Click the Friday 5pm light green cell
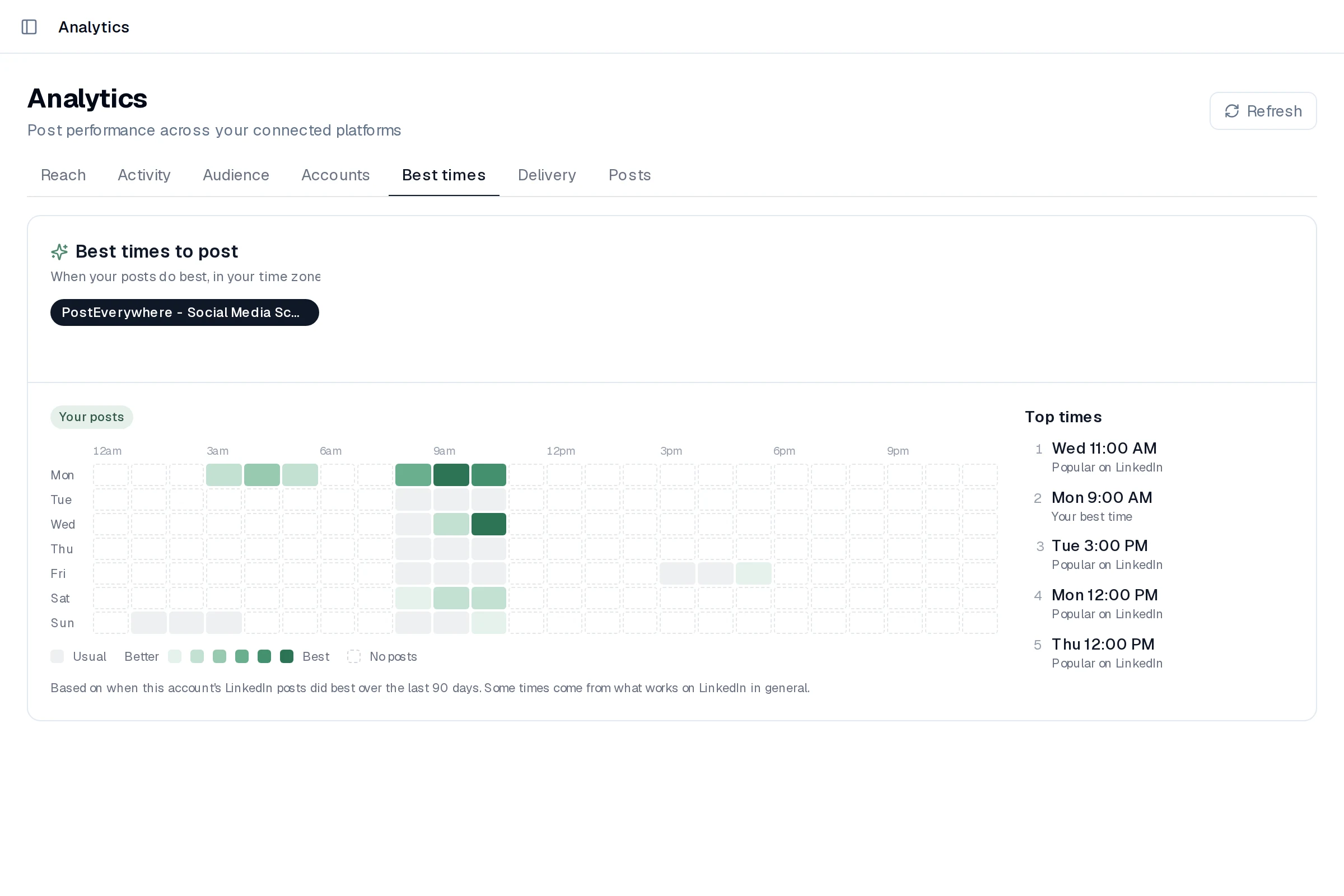Image resolution: width=1344 pixels, height=896 pixels. [x=753, y=573]
